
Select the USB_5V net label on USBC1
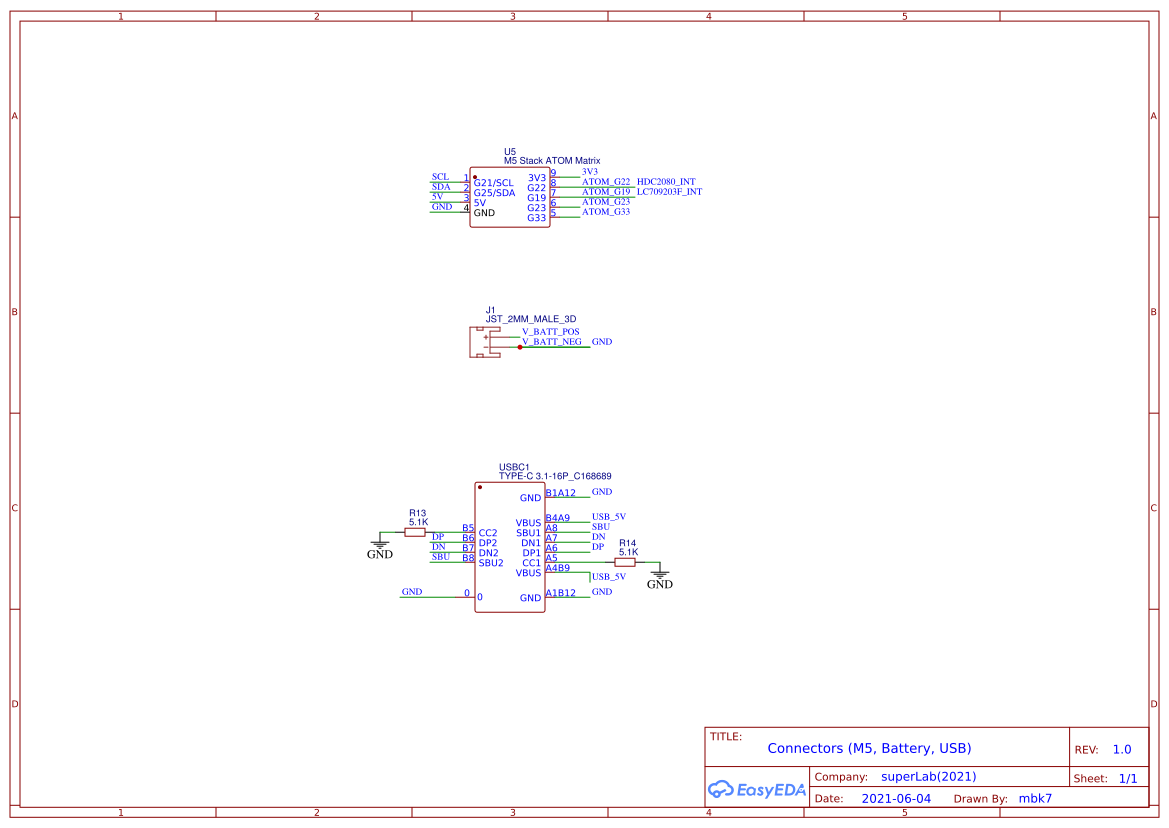(607, 517)
